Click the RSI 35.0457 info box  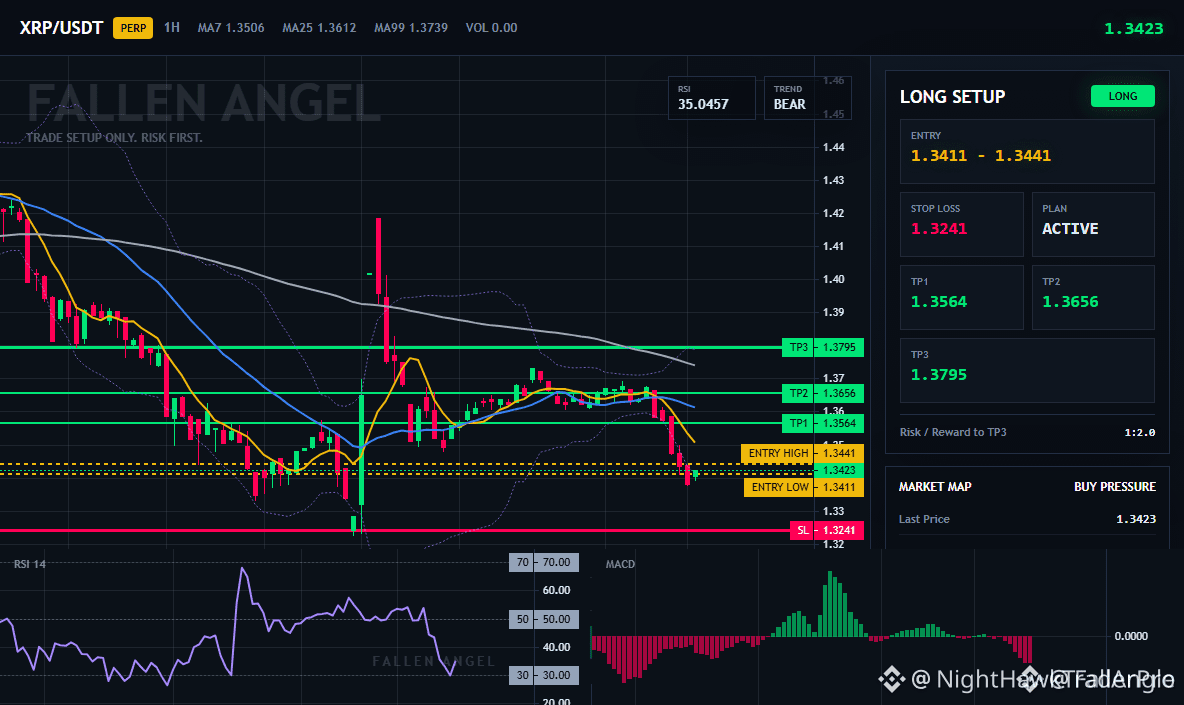712,98
